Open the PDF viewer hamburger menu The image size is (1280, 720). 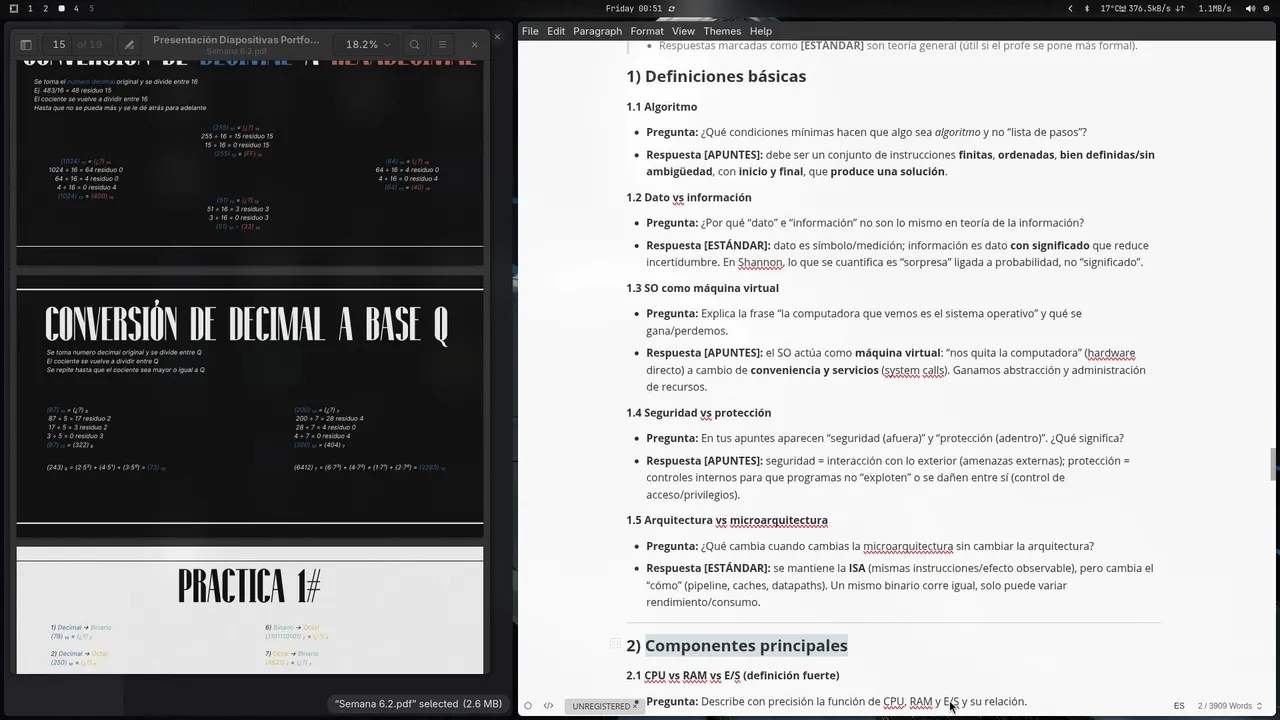tap(442, 45)
